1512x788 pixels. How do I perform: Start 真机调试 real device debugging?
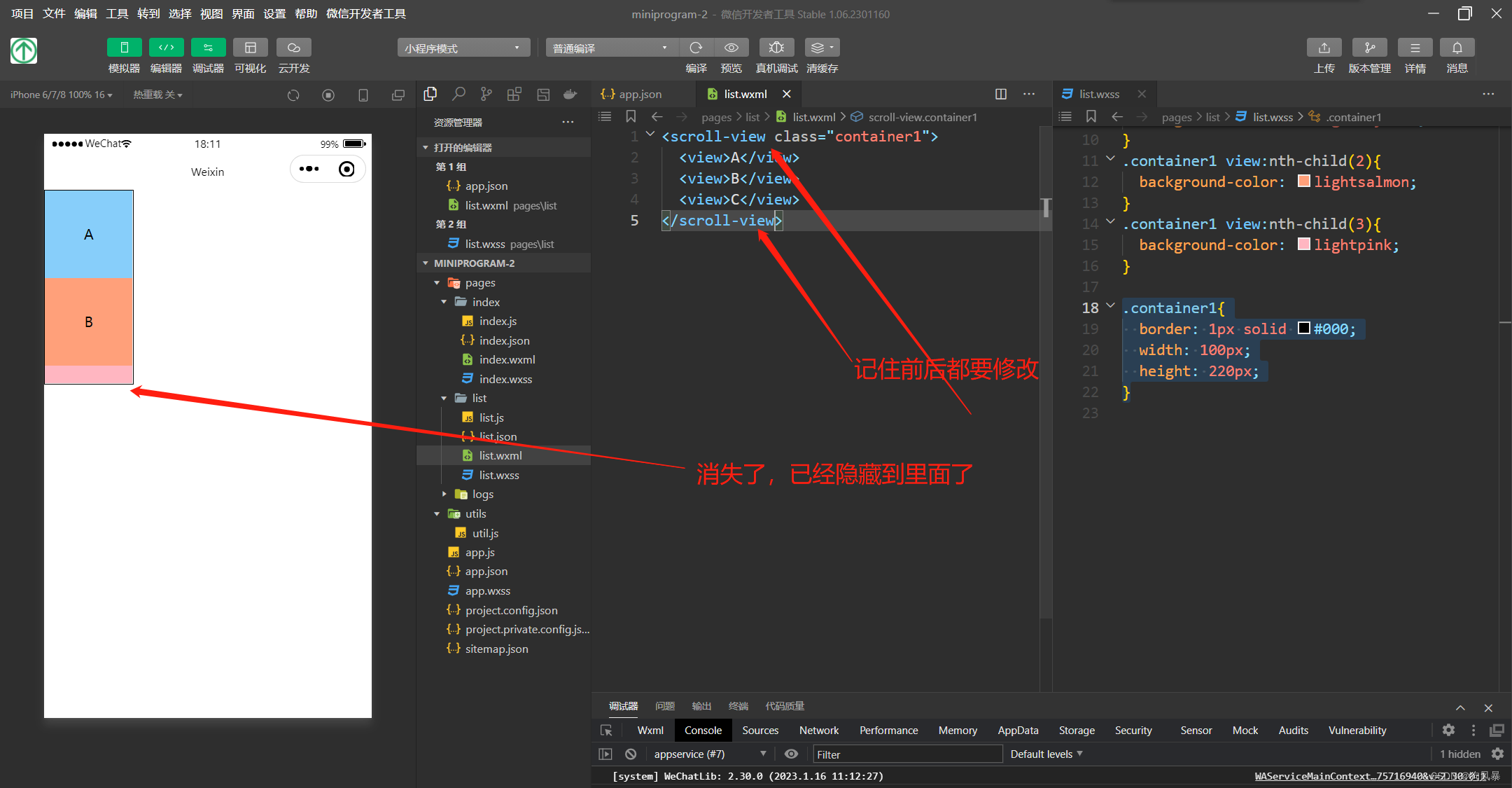(x=776, y=47)
